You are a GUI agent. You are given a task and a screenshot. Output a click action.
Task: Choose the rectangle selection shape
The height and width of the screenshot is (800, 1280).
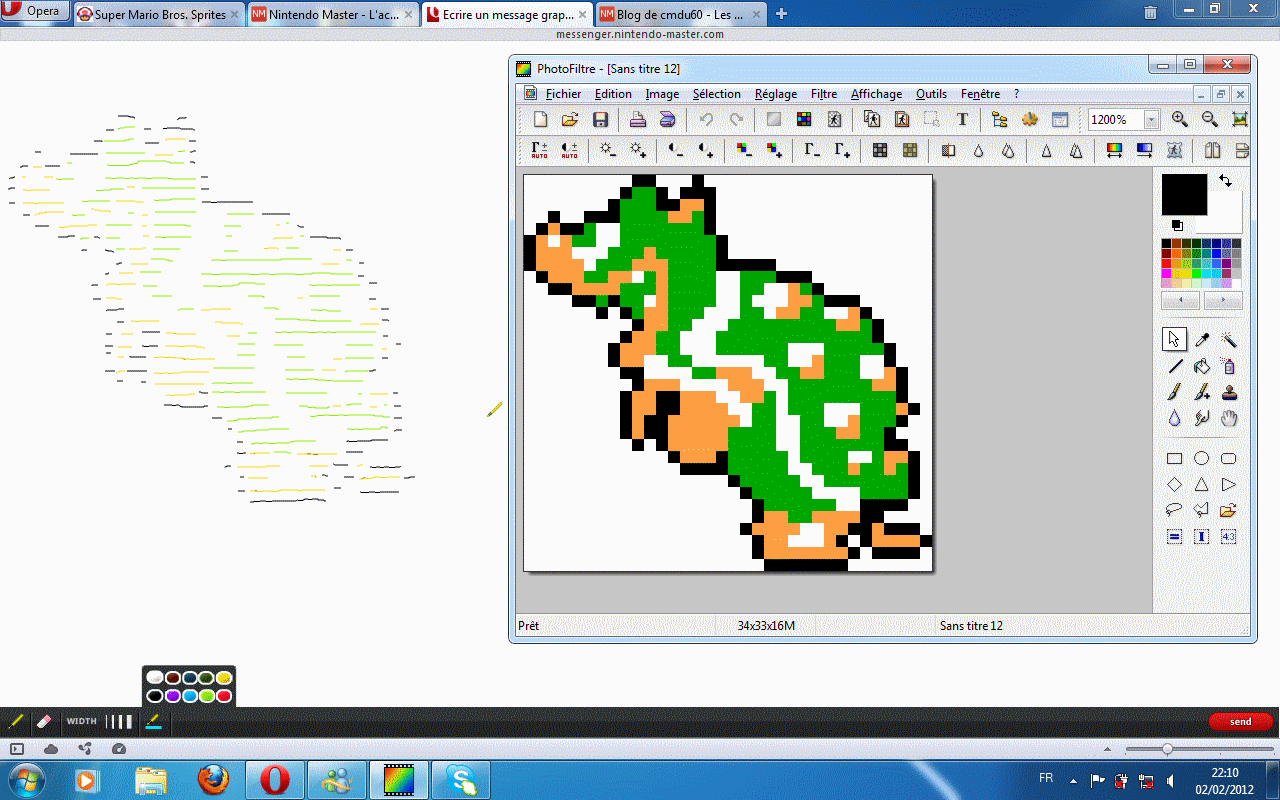1175,459
